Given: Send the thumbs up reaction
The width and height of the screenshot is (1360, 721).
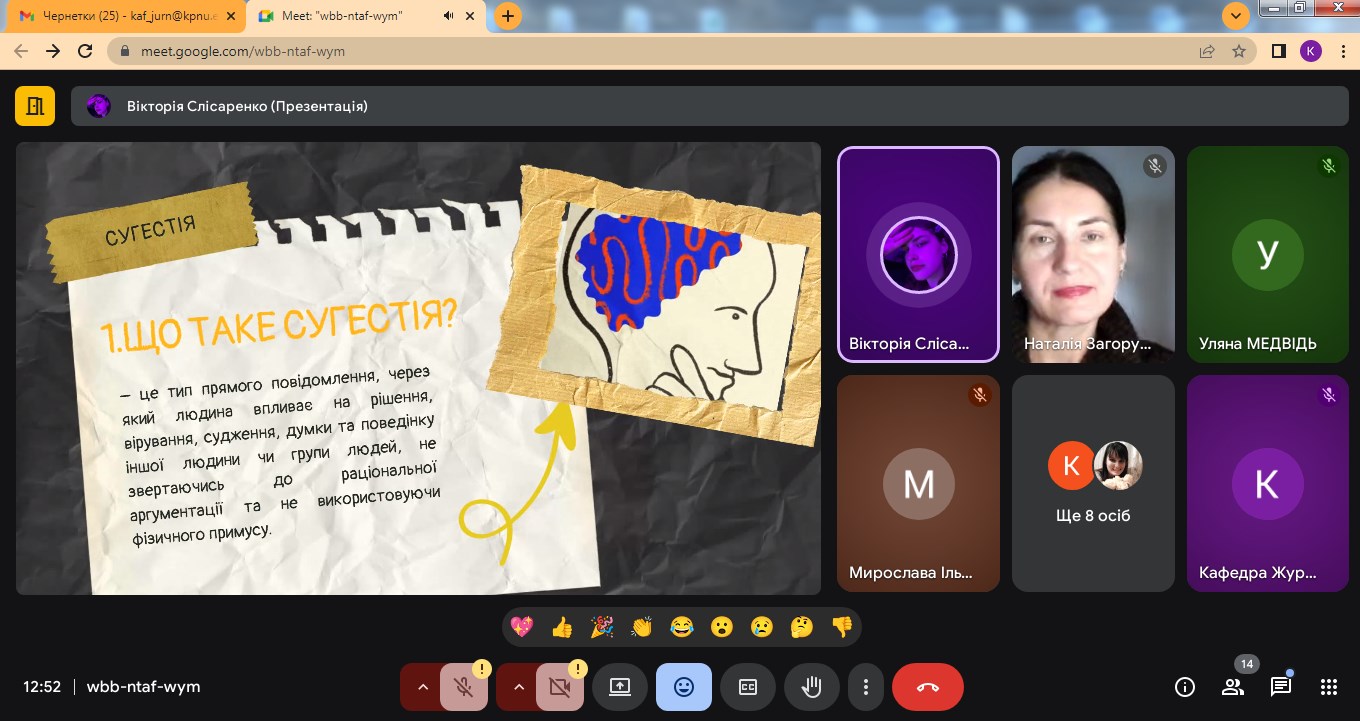Looking at the screenshot, I should 562,627.
